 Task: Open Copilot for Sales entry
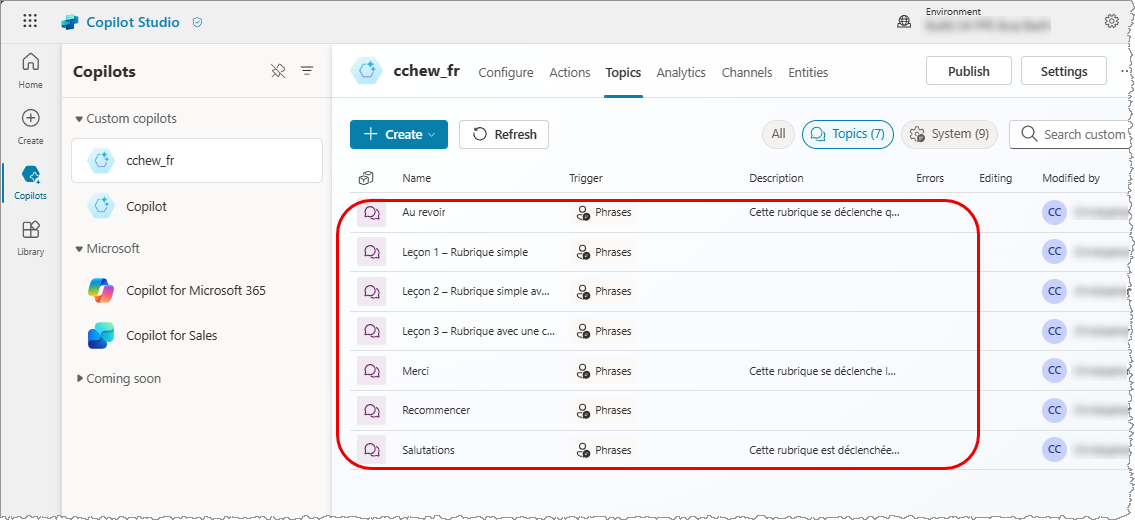tap(197, 335)
